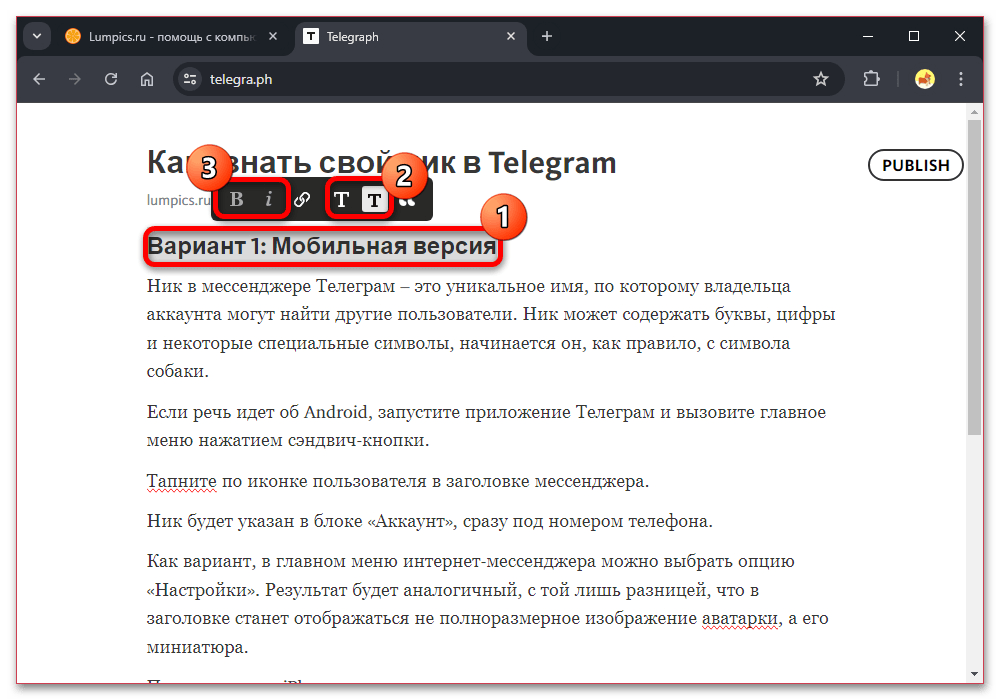Click the heading "Вариант 1: Мобильная версия"
1000x700 pixels.
(x=322, y=246)
